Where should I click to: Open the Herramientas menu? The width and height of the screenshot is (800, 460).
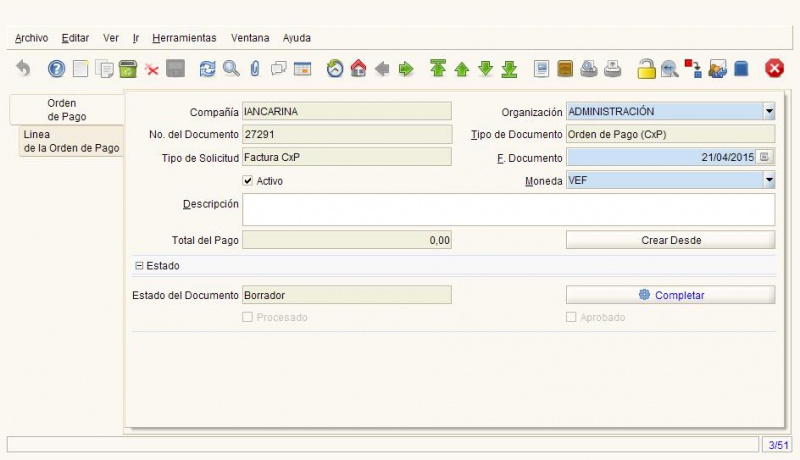(184, 38)
